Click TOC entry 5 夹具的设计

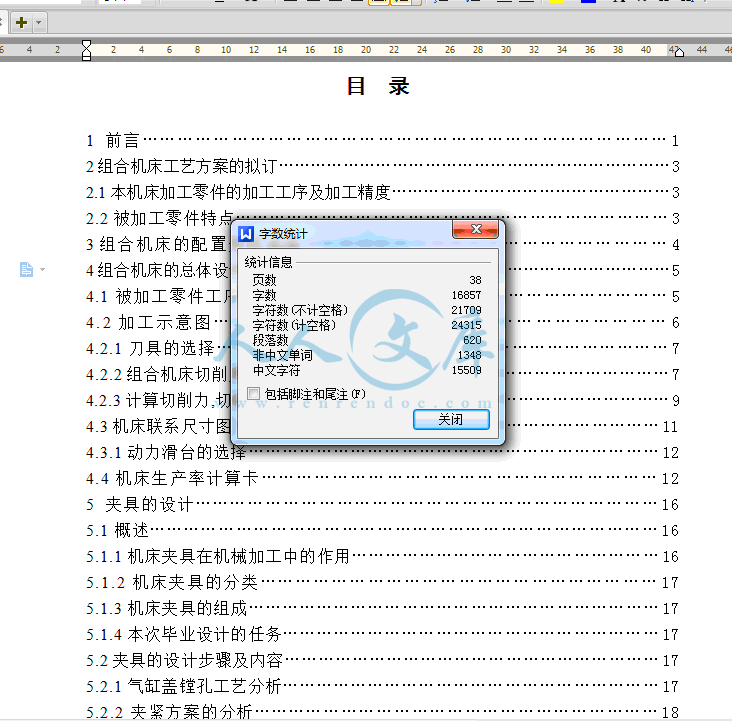pyautogui.click(x=382, y=505)
